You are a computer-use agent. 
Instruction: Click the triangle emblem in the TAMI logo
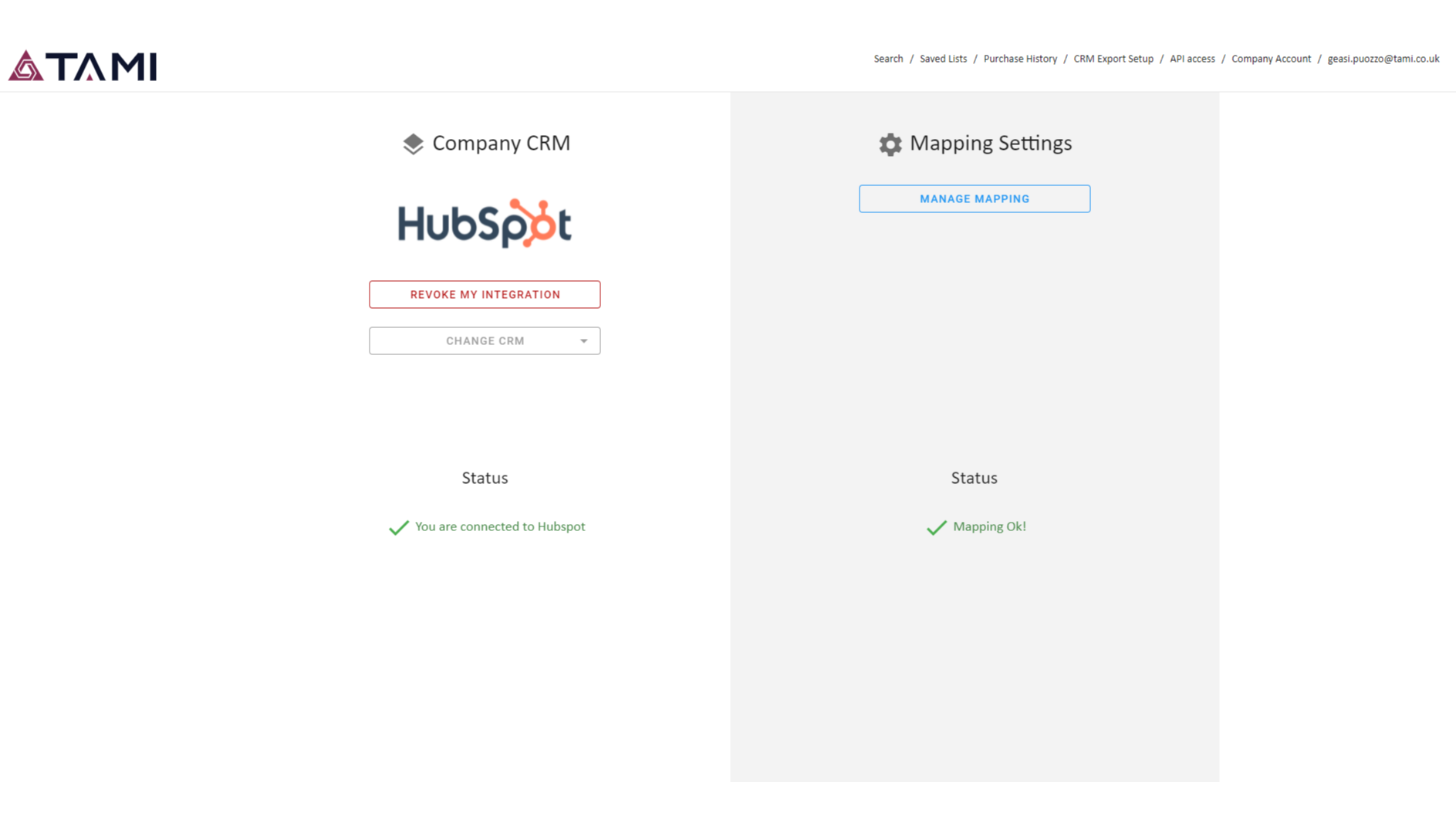pyautogui.click(x=25, y=66)
